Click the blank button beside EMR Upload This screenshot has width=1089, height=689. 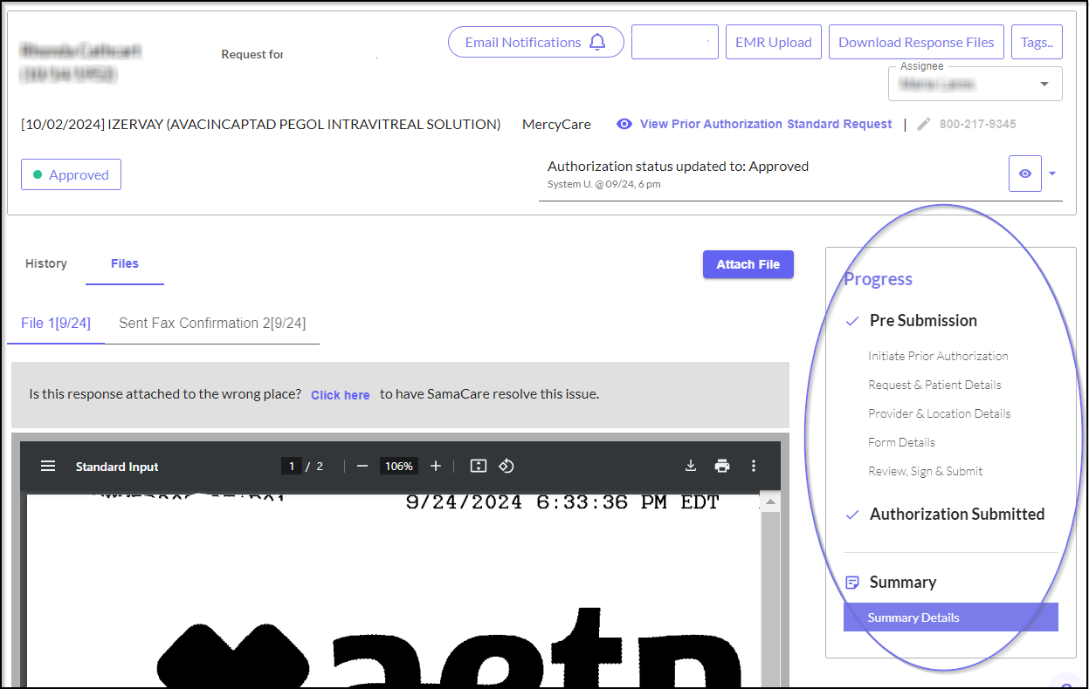pyautogui.click(x=674, y=42)
